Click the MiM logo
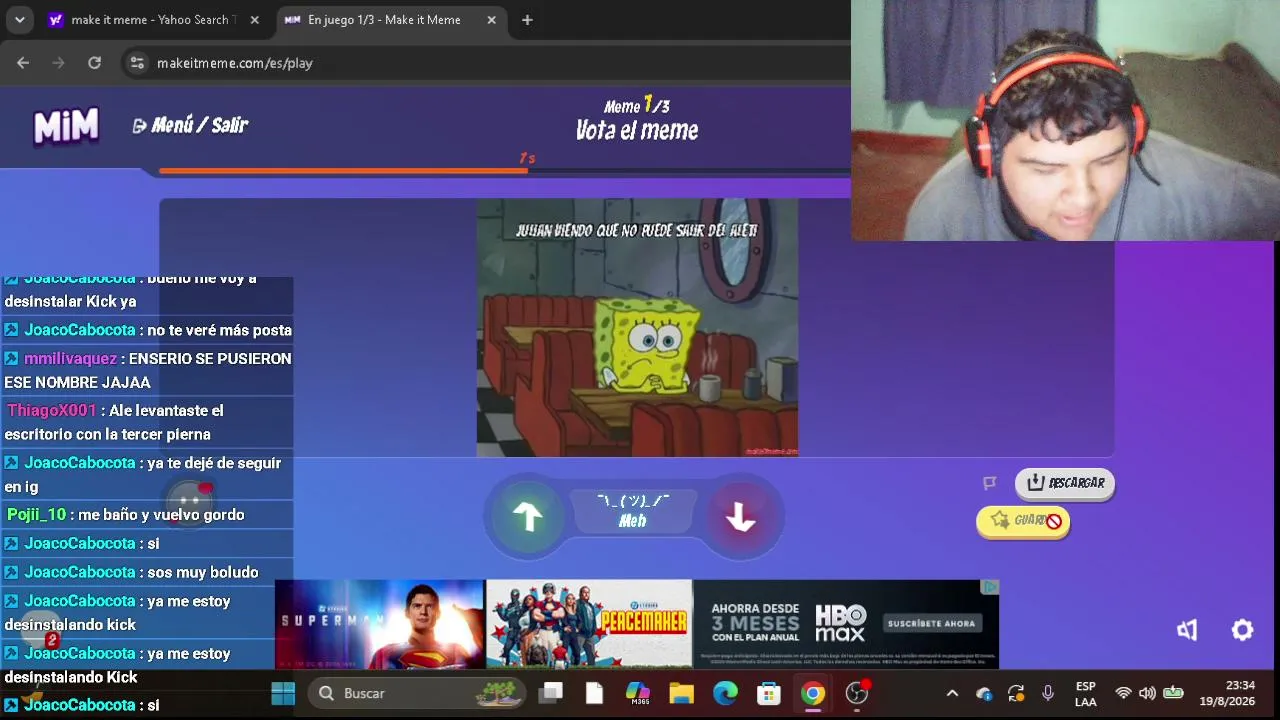The image size is (1280, 720). (x=66, y=126)
